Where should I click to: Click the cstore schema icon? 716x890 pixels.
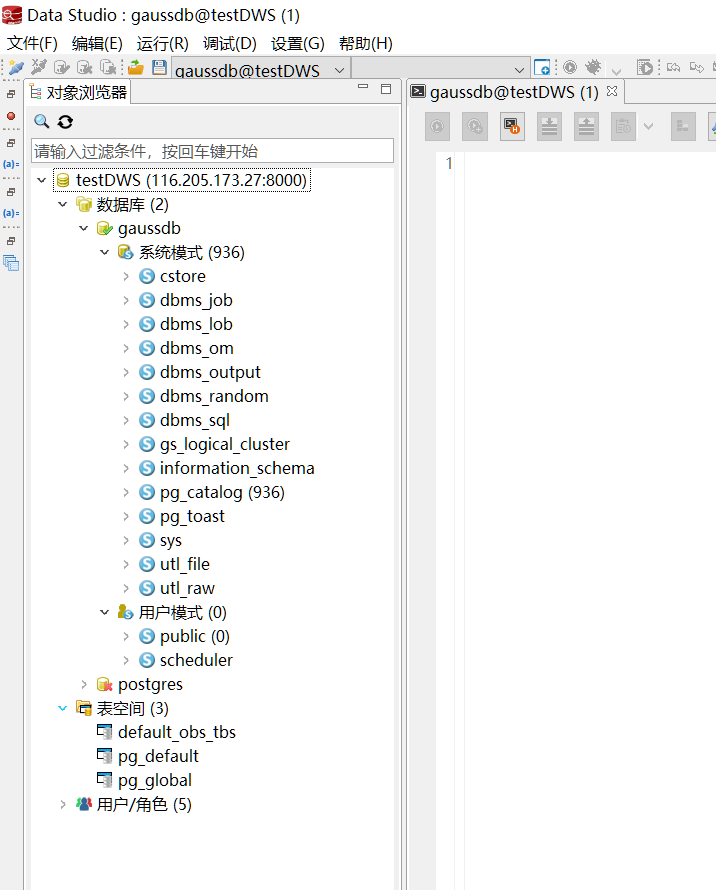(147, 276)
